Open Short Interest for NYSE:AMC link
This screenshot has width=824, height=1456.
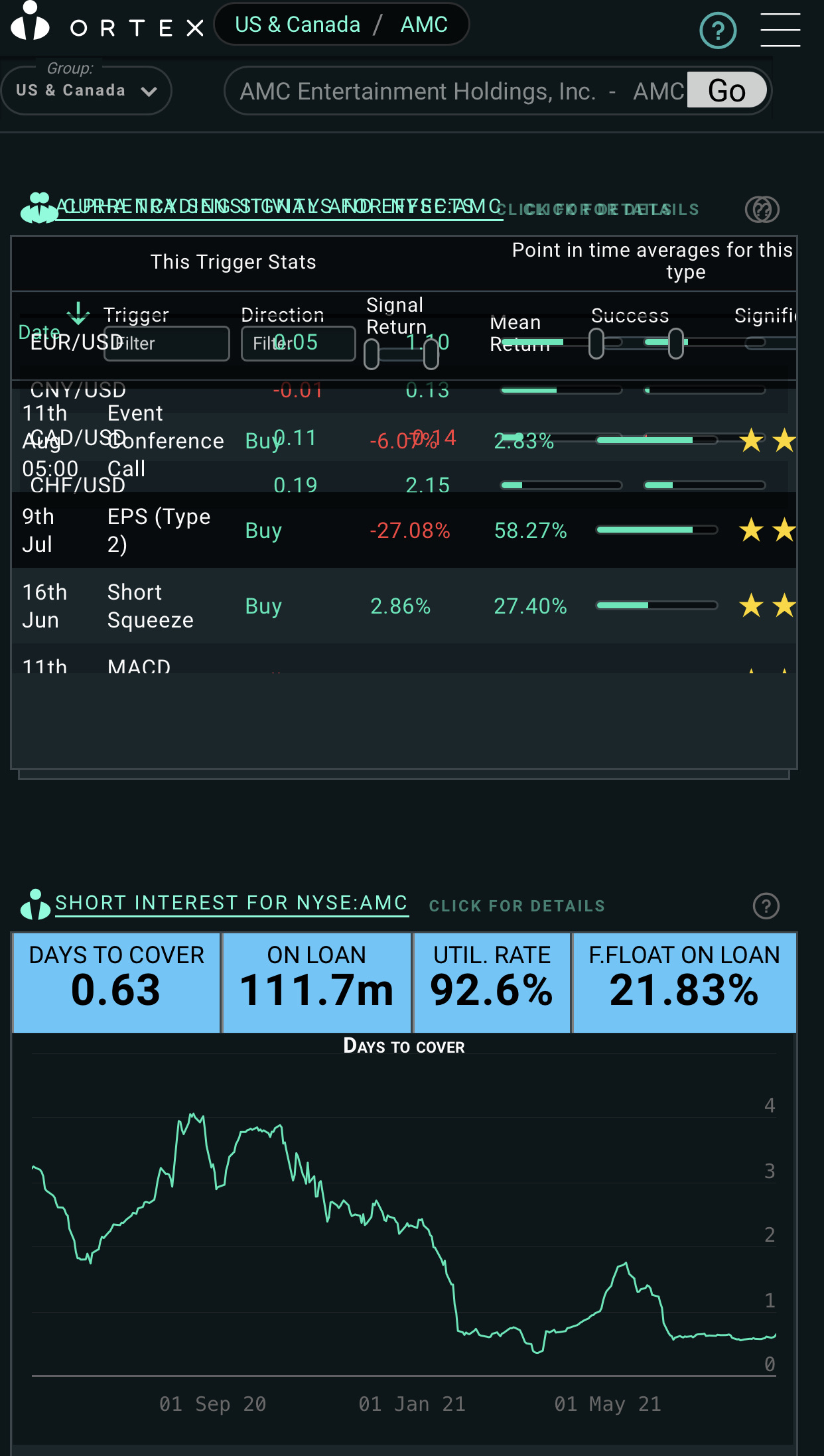click(x=232, y=903)
